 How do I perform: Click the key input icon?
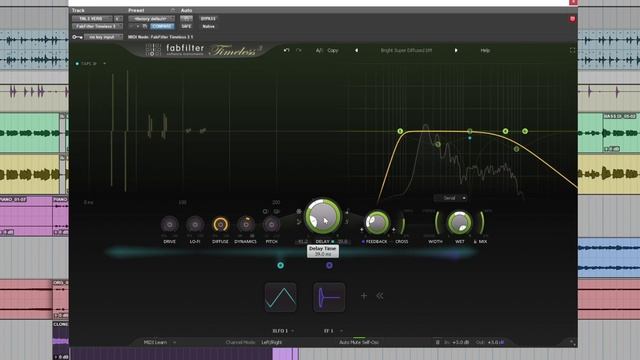(77, 37)
